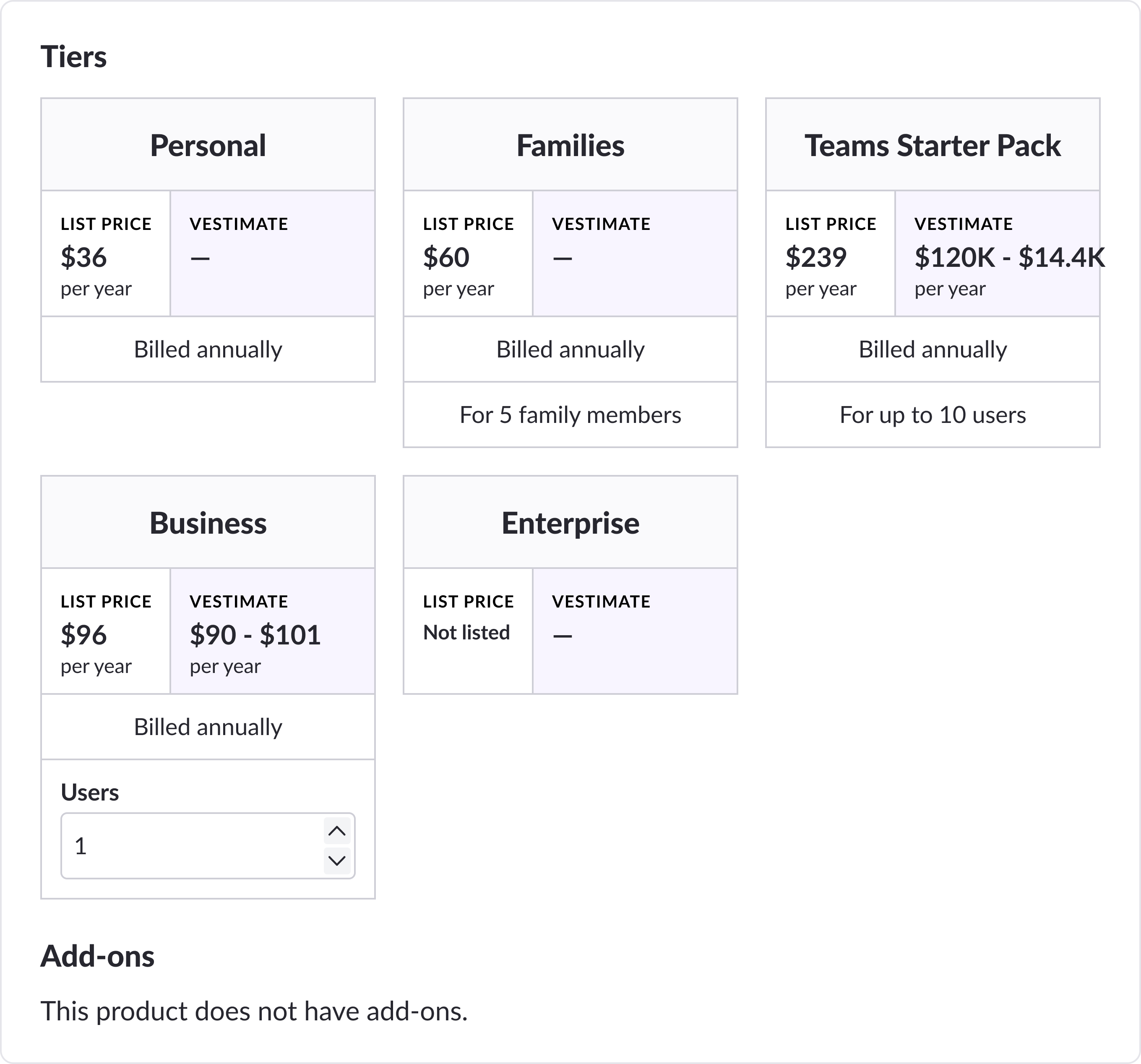The height and width of the screenshot is (1064, 1141).
Task: Increment the Users stepper up arrow
Action: coord(337,830)
